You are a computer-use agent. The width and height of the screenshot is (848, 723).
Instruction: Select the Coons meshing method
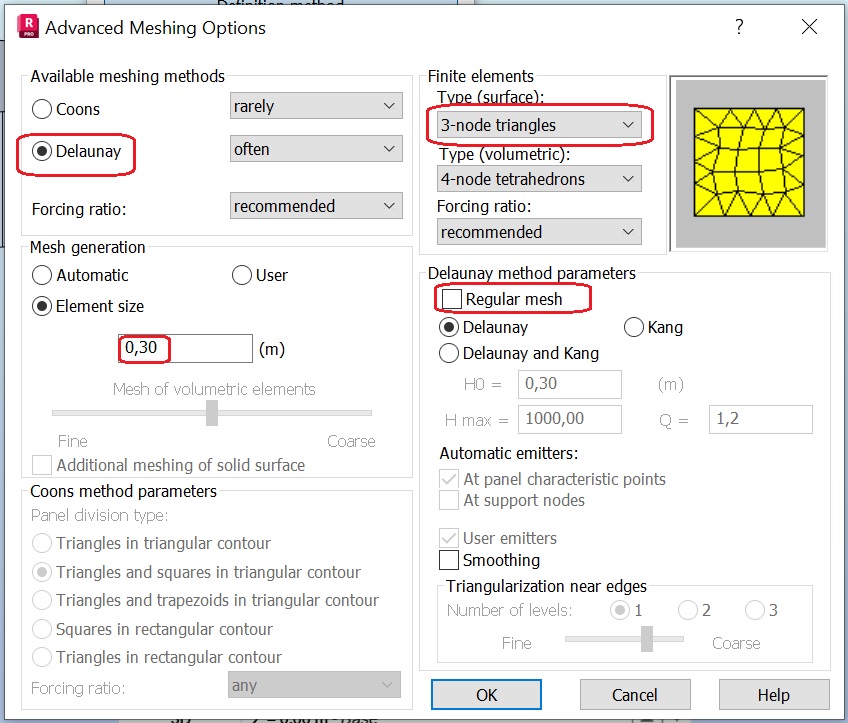point(42,109)
